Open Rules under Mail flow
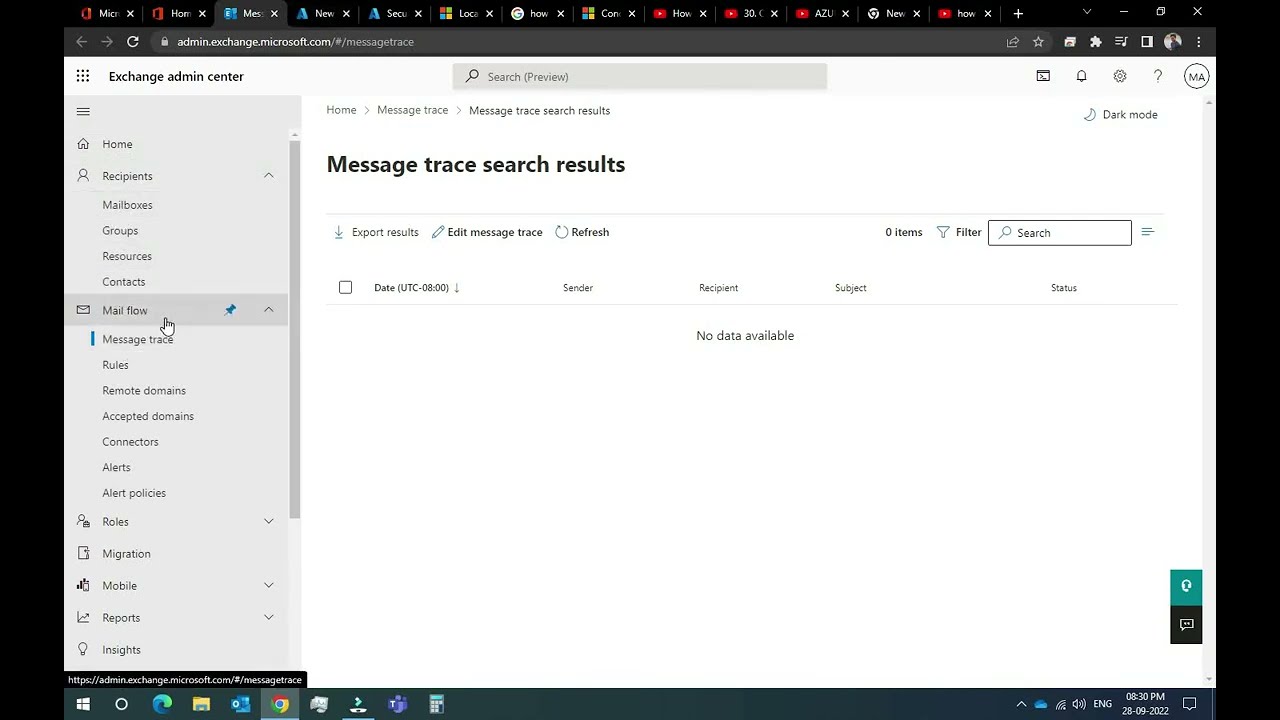Viewport: 1280px width, 720px height. (115, 365)
